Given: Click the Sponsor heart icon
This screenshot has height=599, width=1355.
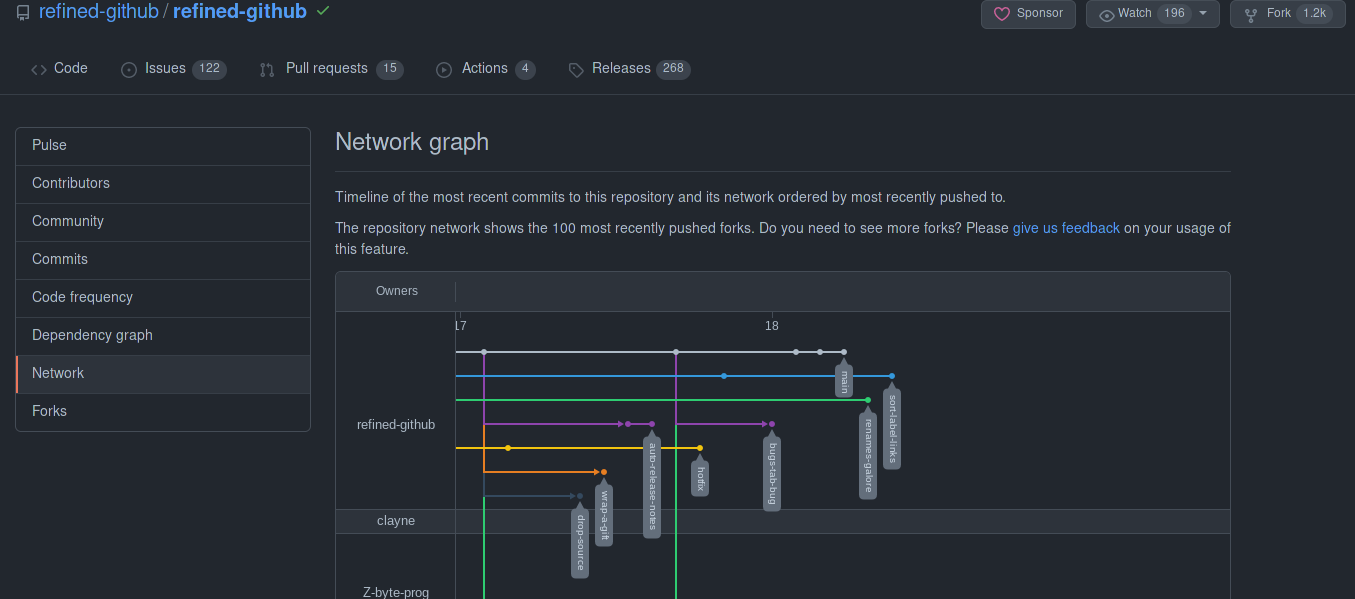Looking at the screenshot, I should [1004, 13].
